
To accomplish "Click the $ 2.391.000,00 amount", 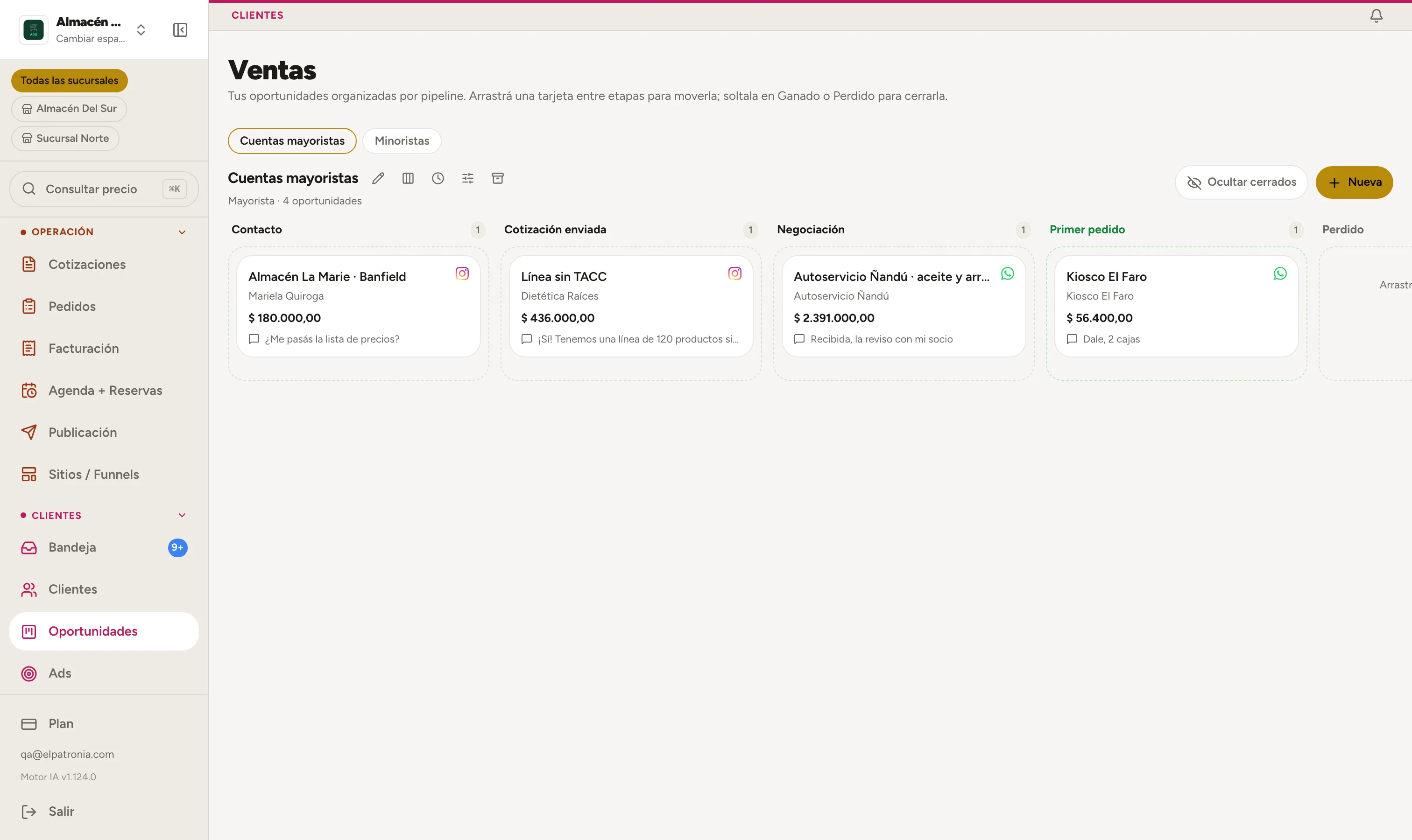I will 834,318.
